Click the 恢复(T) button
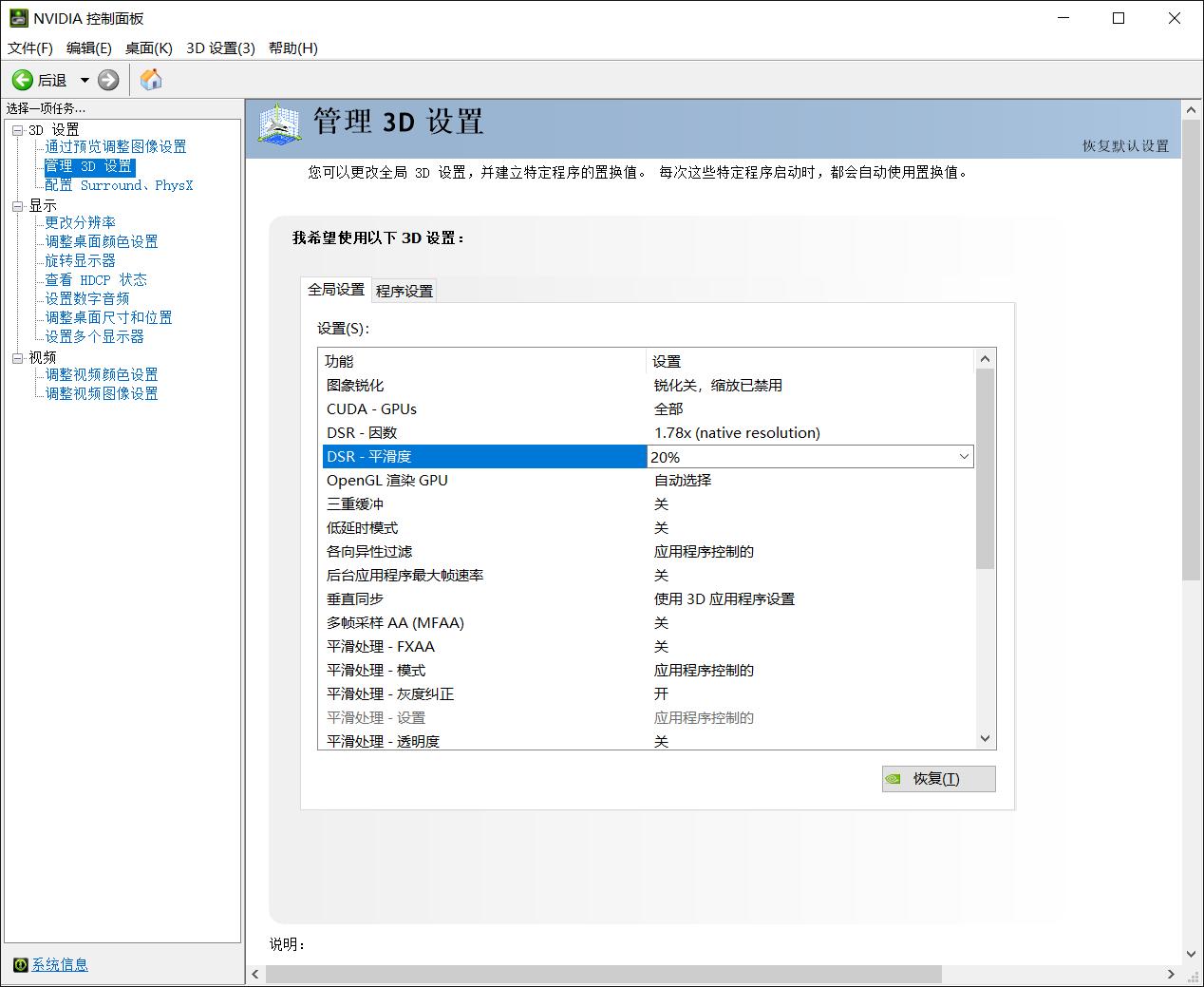 938,778
